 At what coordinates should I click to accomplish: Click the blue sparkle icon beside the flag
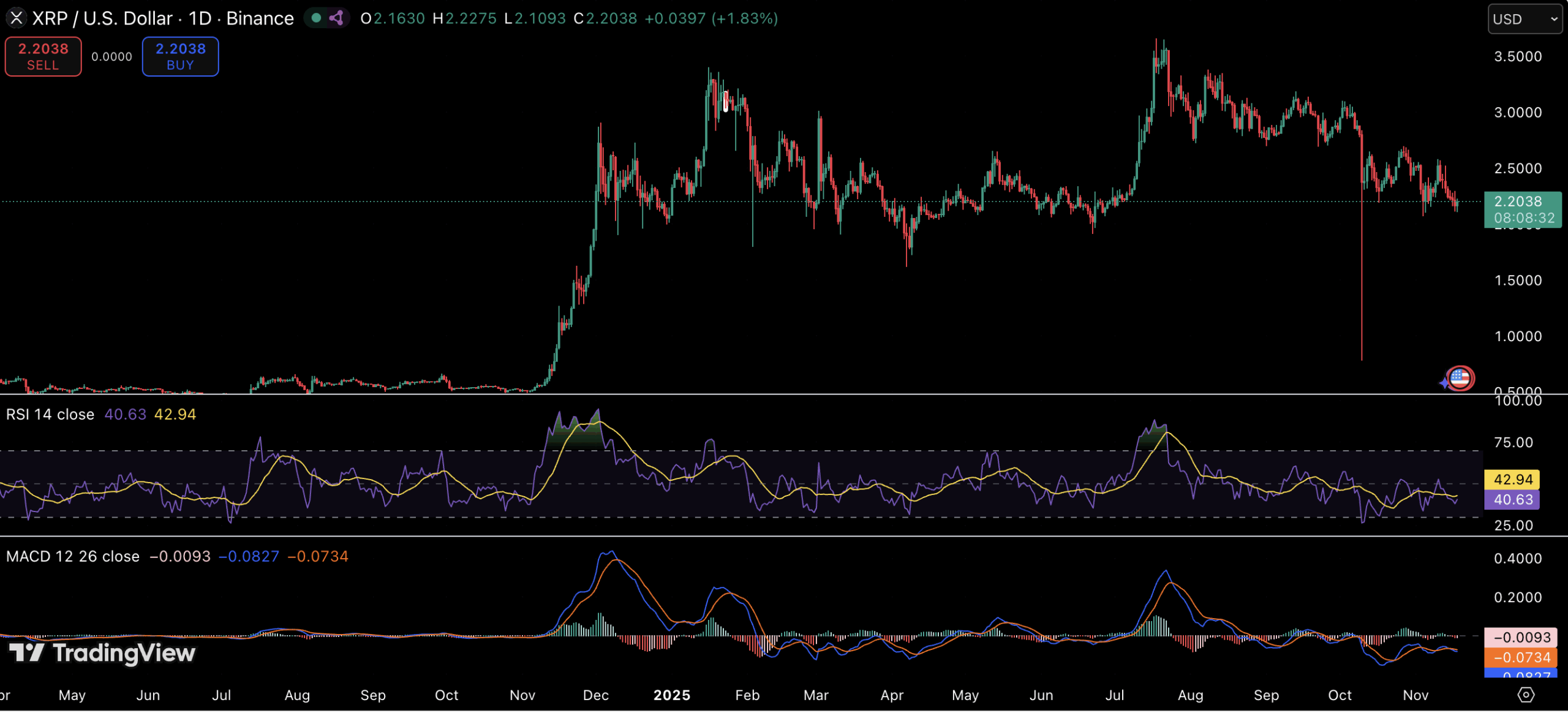(x=1445, y=383)
